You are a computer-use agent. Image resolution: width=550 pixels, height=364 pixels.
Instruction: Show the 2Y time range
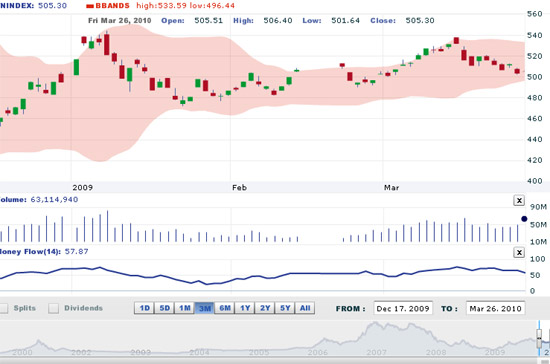(265, 308)
